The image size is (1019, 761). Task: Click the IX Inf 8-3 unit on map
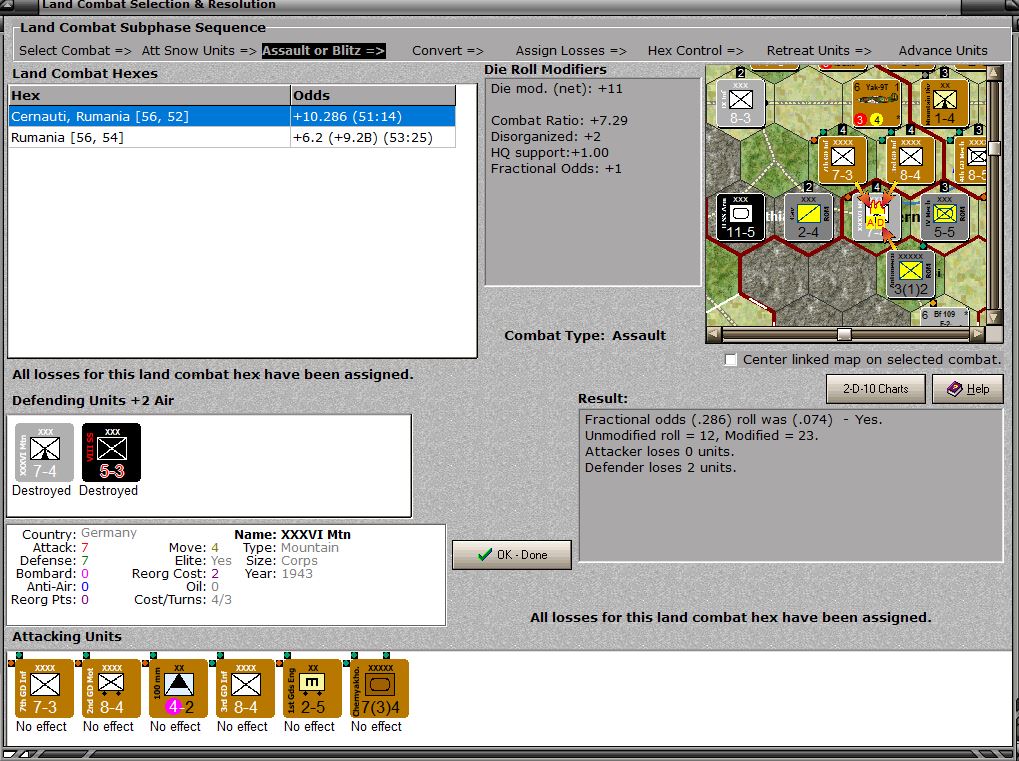[x=740, y=103]
